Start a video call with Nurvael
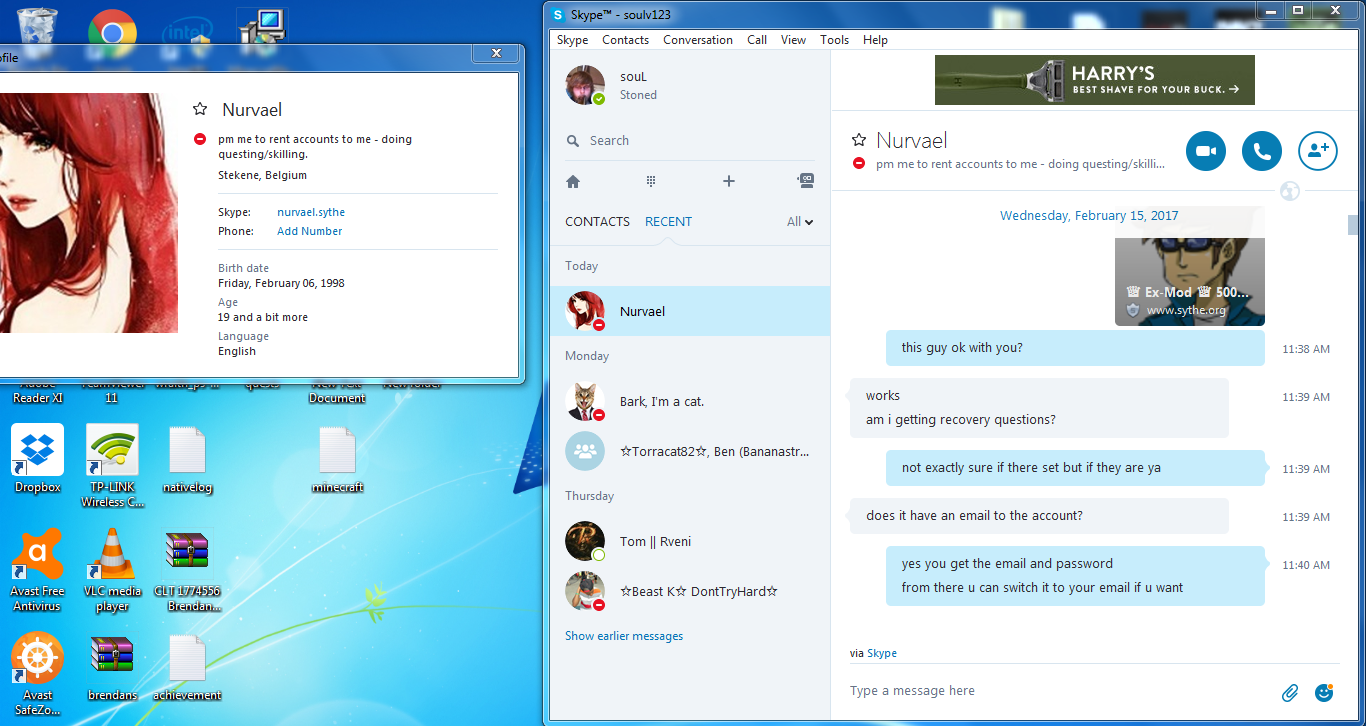Image resolution: width=1366 pixels, height=726 pixels. (x=1206, y=151)
